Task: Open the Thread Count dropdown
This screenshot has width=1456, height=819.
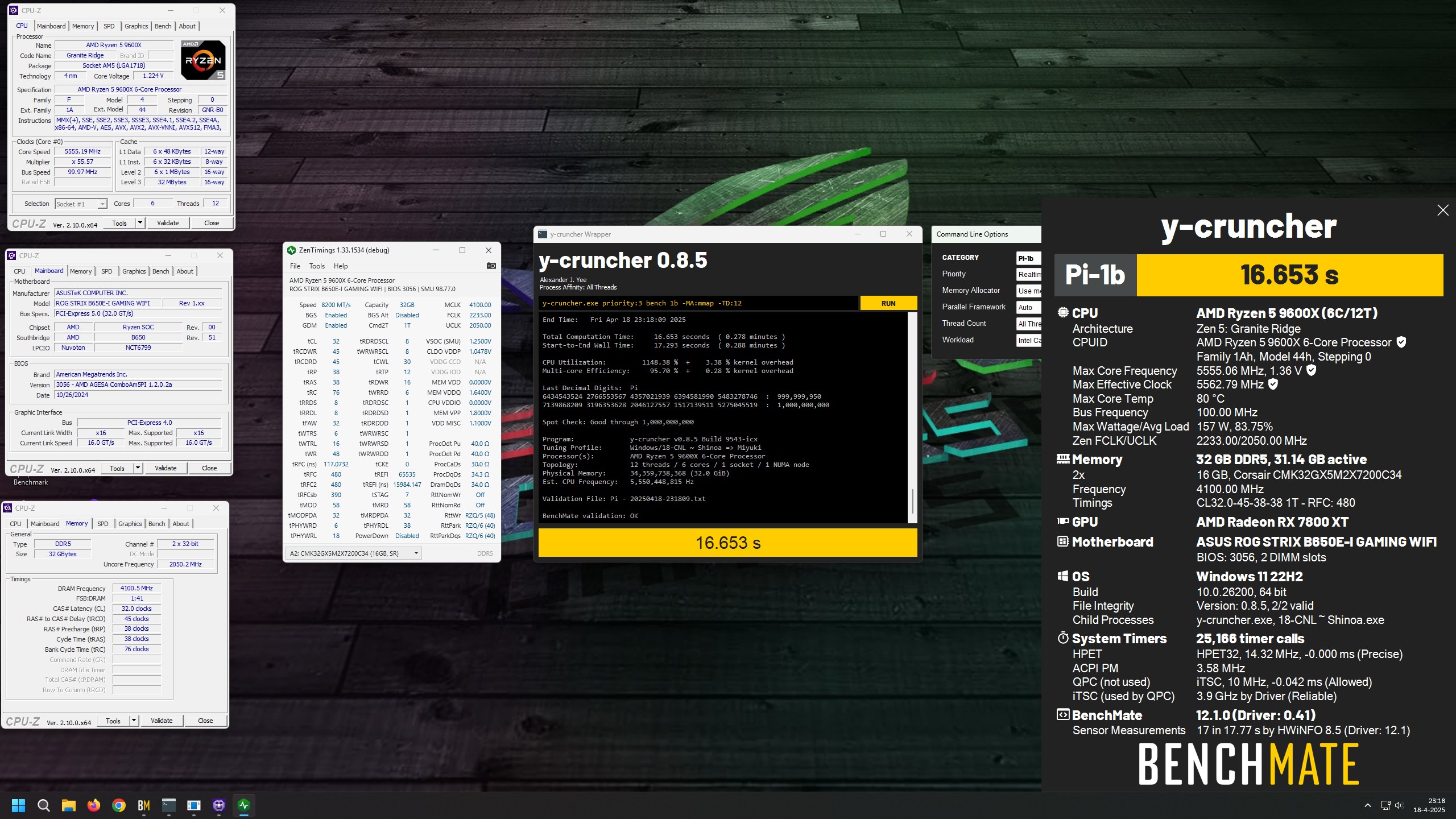Action: (x=1029, y=324)
